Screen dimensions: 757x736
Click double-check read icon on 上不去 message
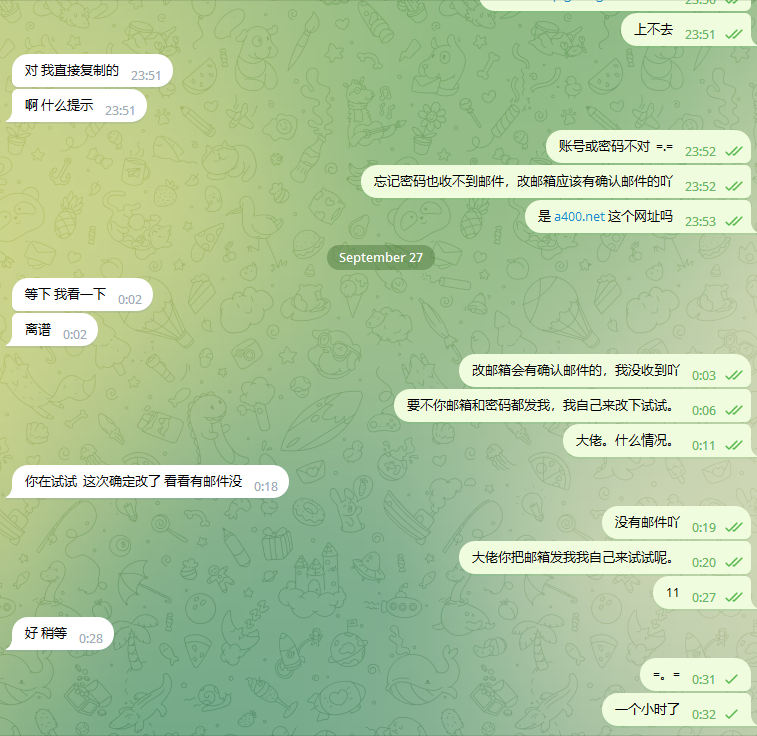pyautogui.click(x=734, y=34)
